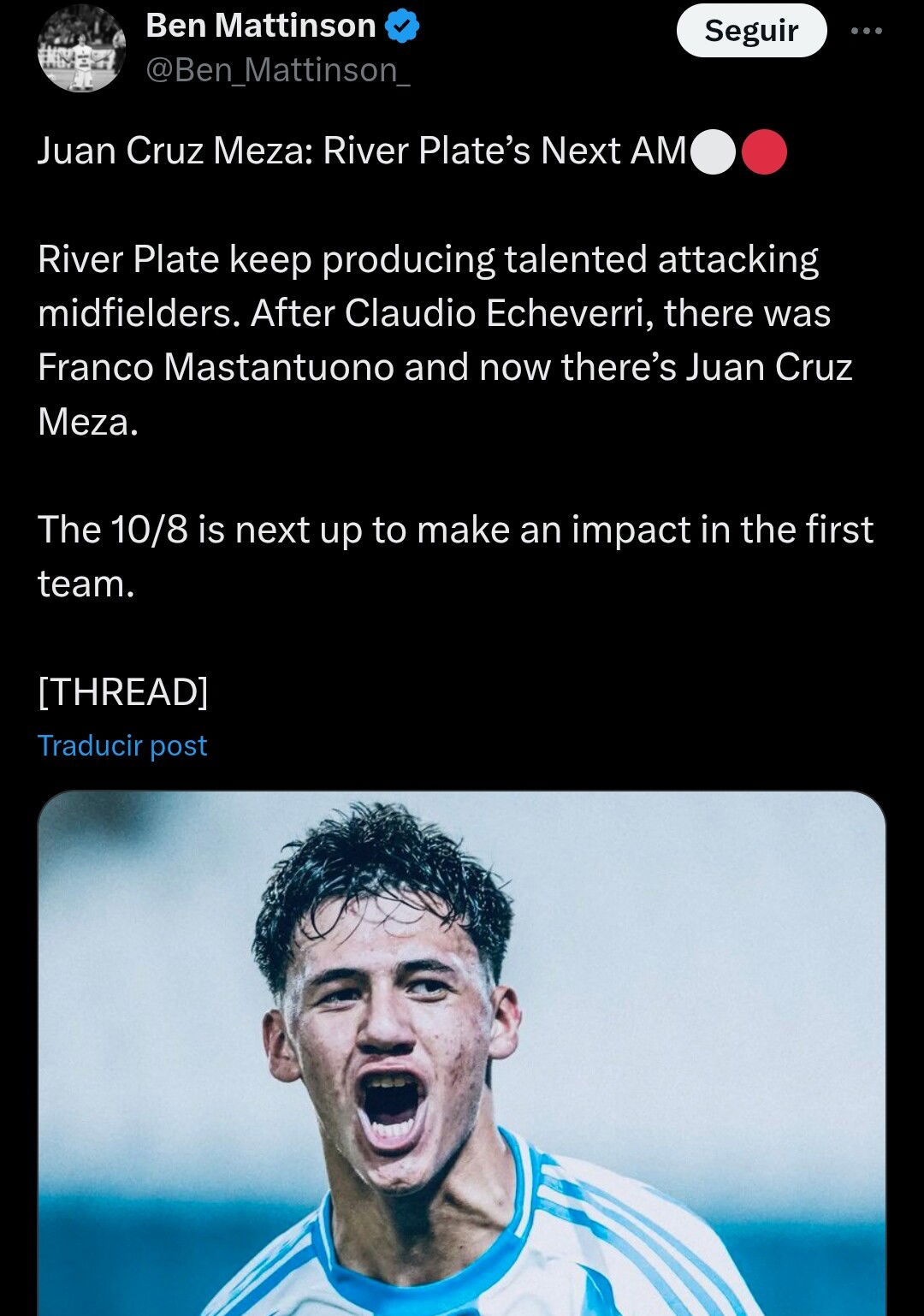This screenshot has height=1316, width=924.
Task: Click the blue verified badge
Action: pyautogui.click(x=402, y=27)
